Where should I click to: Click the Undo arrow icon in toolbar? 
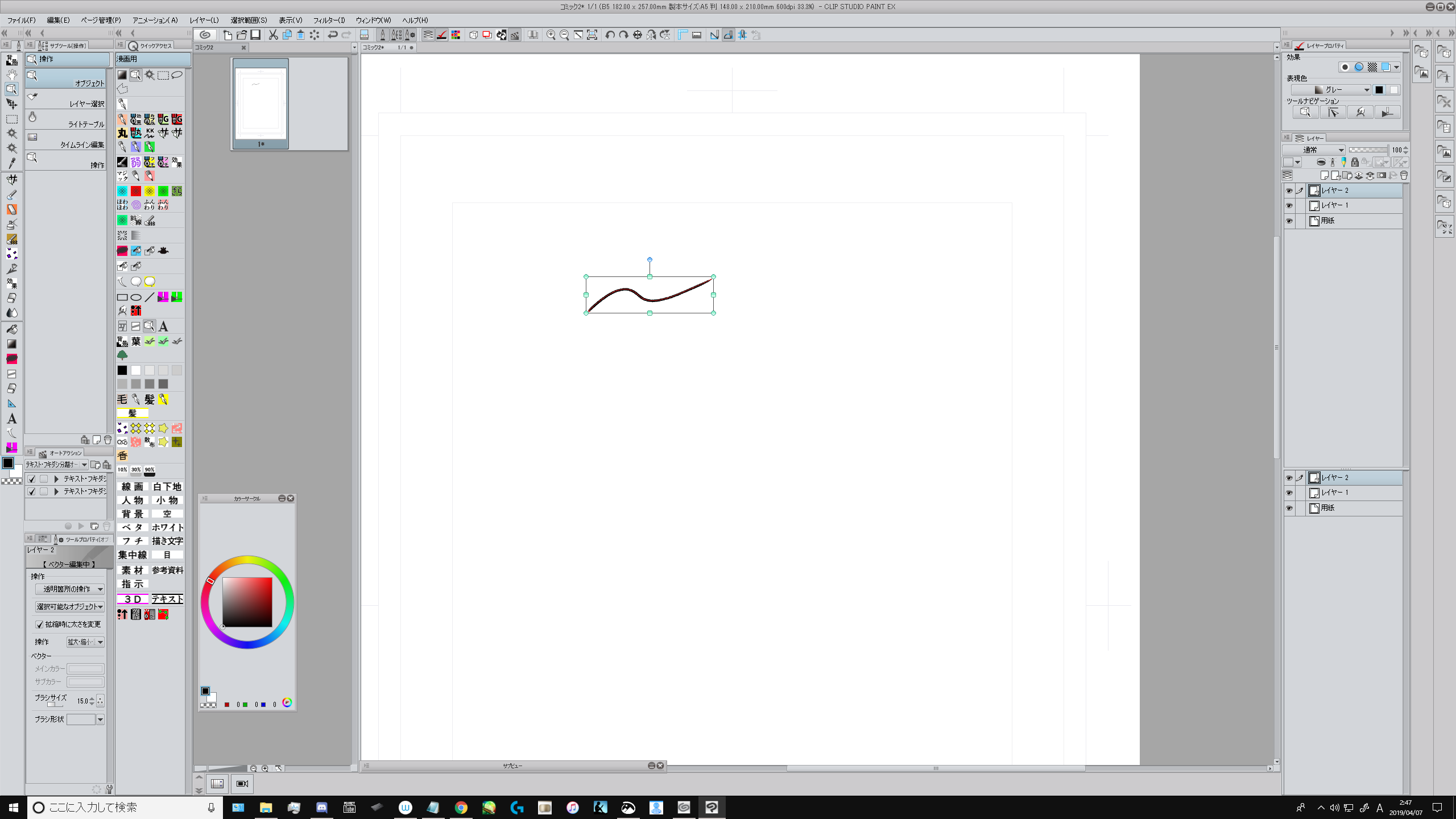click(333, 35)
